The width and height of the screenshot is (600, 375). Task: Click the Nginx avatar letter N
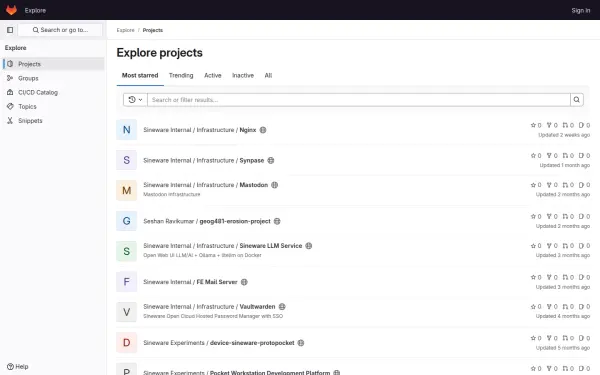127,130
